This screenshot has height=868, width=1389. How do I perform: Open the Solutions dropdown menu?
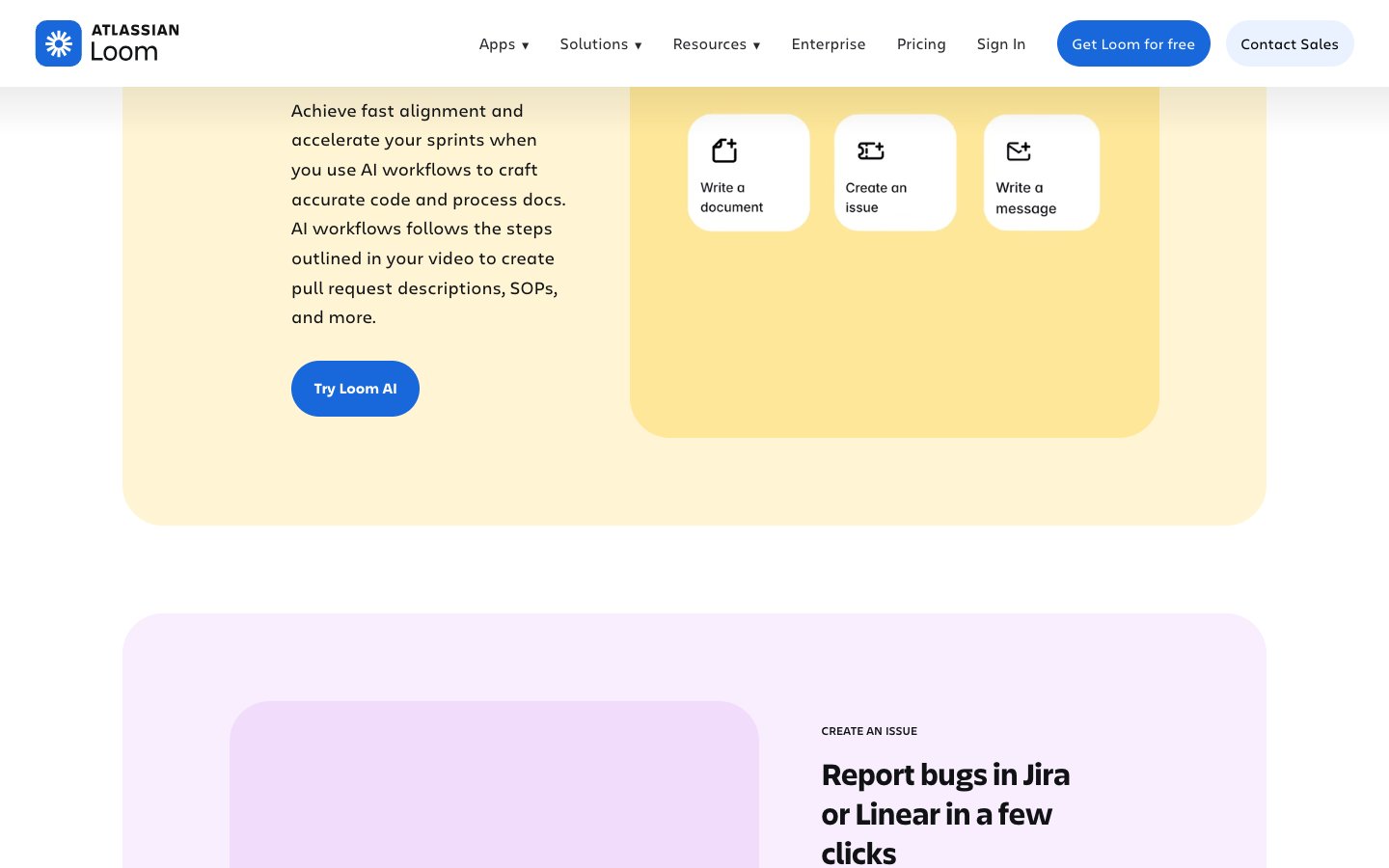pyautogui.click(x=600, y=44)
